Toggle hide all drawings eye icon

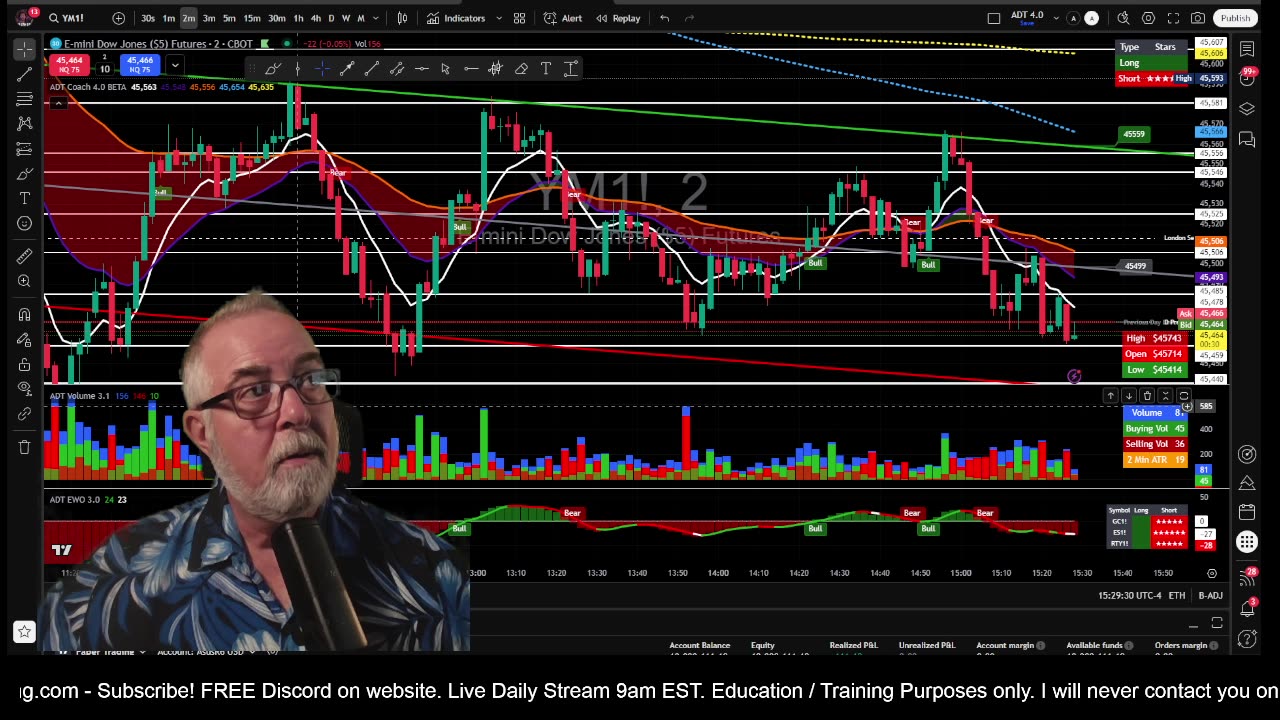(x=24, y=389)
